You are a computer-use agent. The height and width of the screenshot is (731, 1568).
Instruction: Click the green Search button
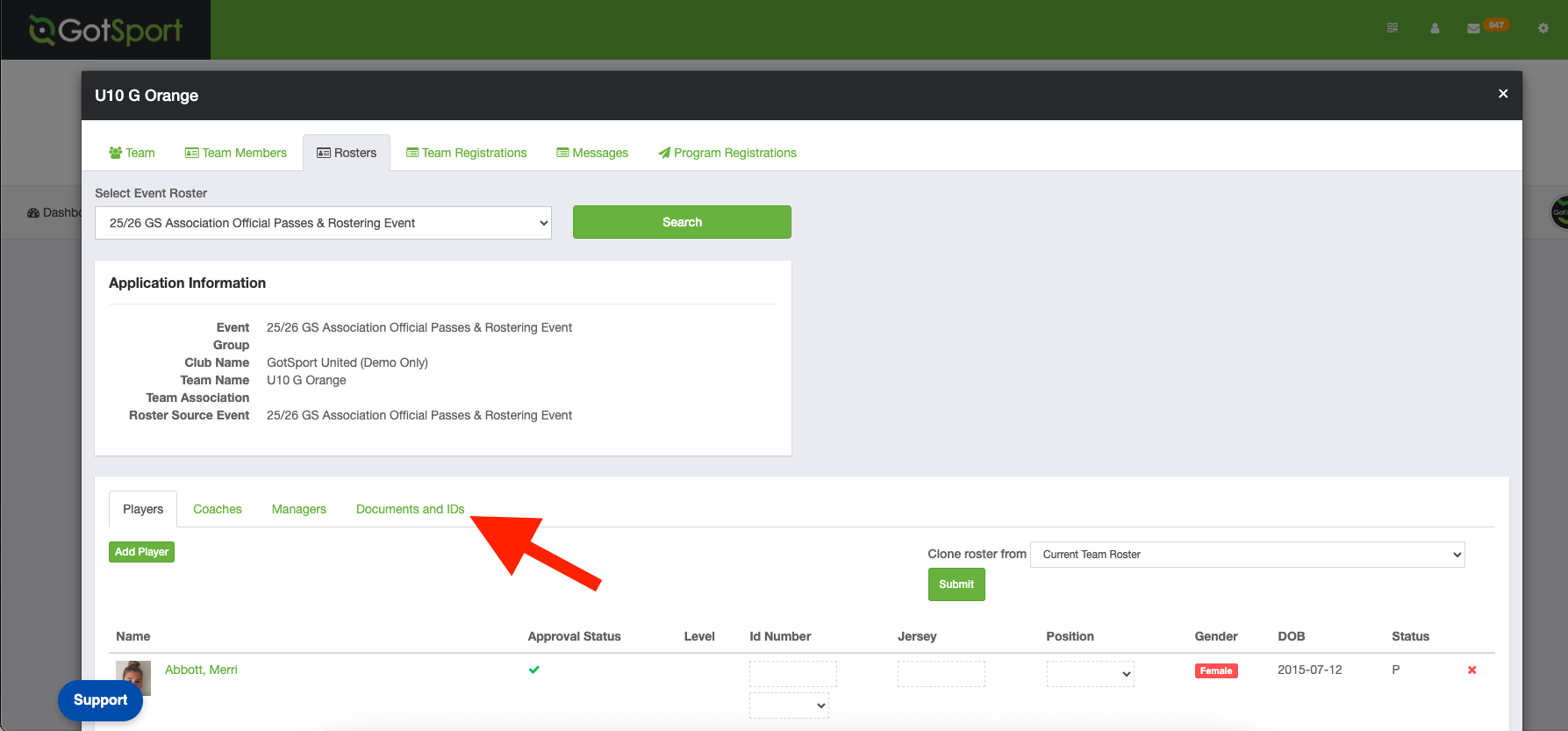pos(682,222)
